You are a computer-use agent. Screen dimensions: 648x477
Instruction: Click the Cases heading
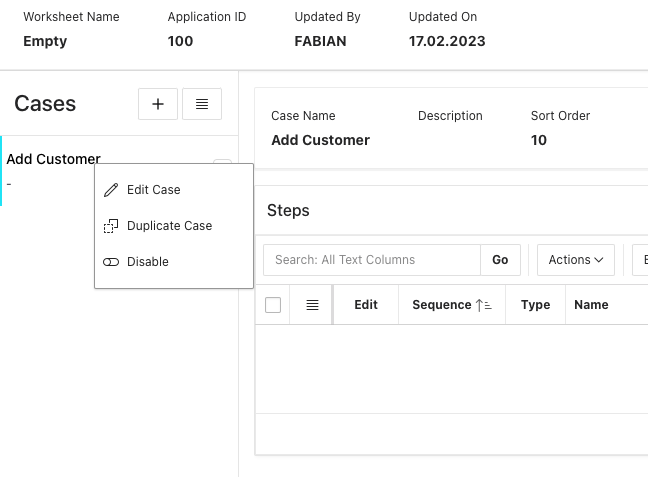tap(45, 103)
